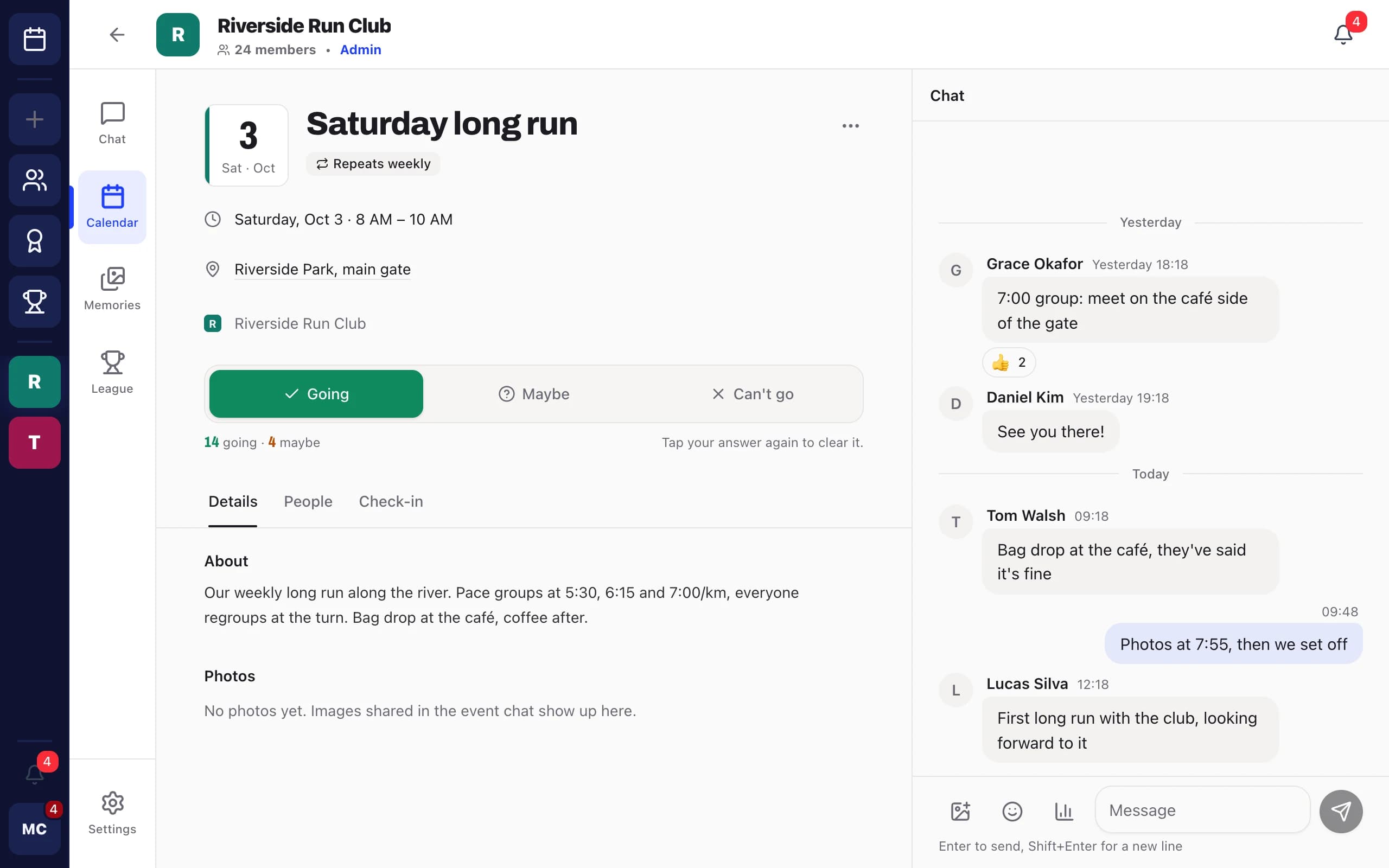Image resolution: width=1389 pixels, height=868 pixels.
Task: Switch to the Details tab
Action: point(232,501)
